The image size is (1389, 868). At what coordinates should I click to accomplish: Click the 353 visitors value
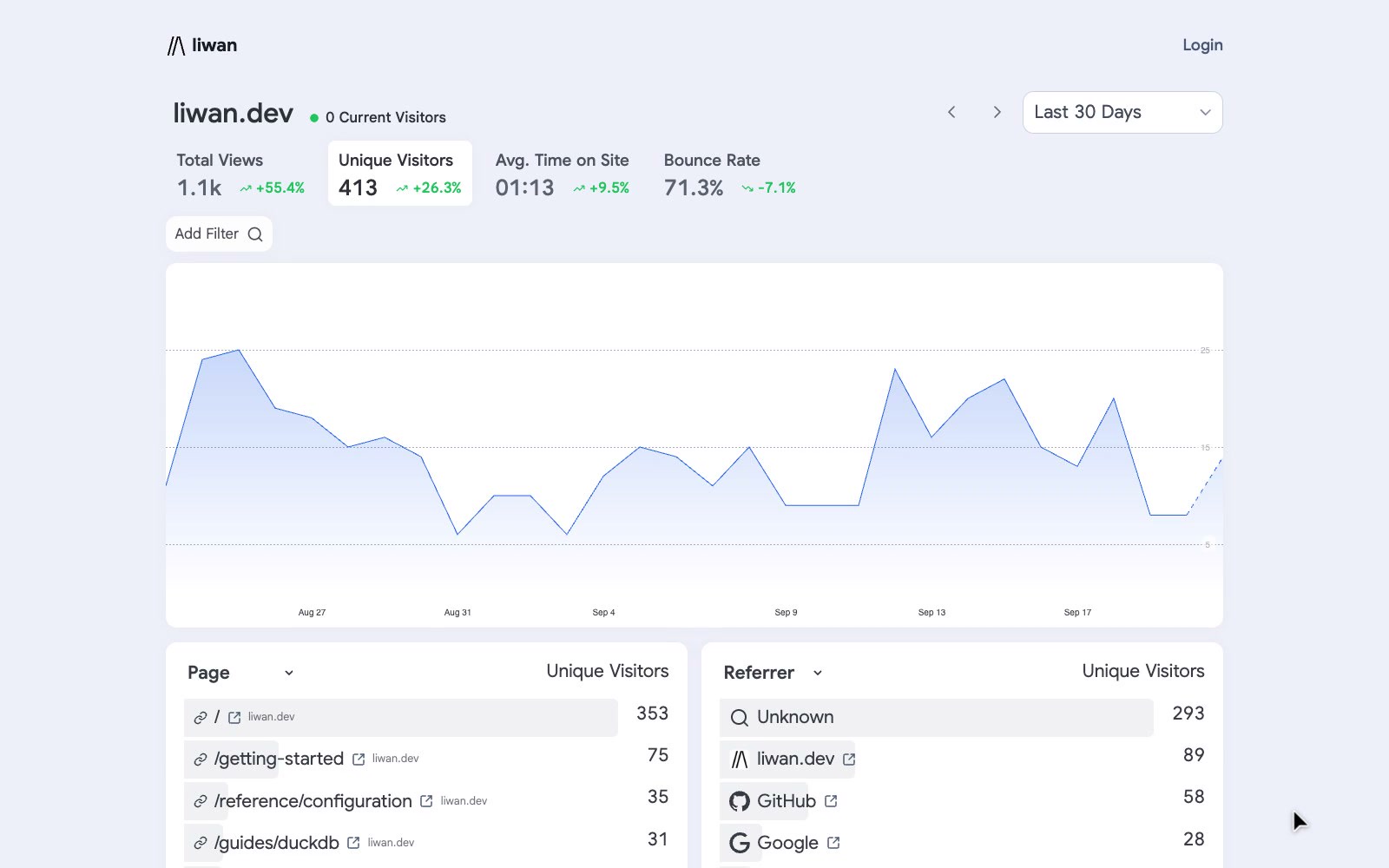652,713
